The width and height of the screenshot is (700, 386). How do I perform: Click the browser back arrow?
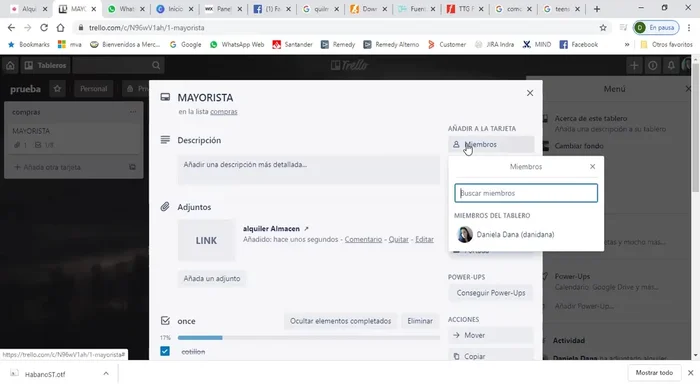click(x=11, y=28)
